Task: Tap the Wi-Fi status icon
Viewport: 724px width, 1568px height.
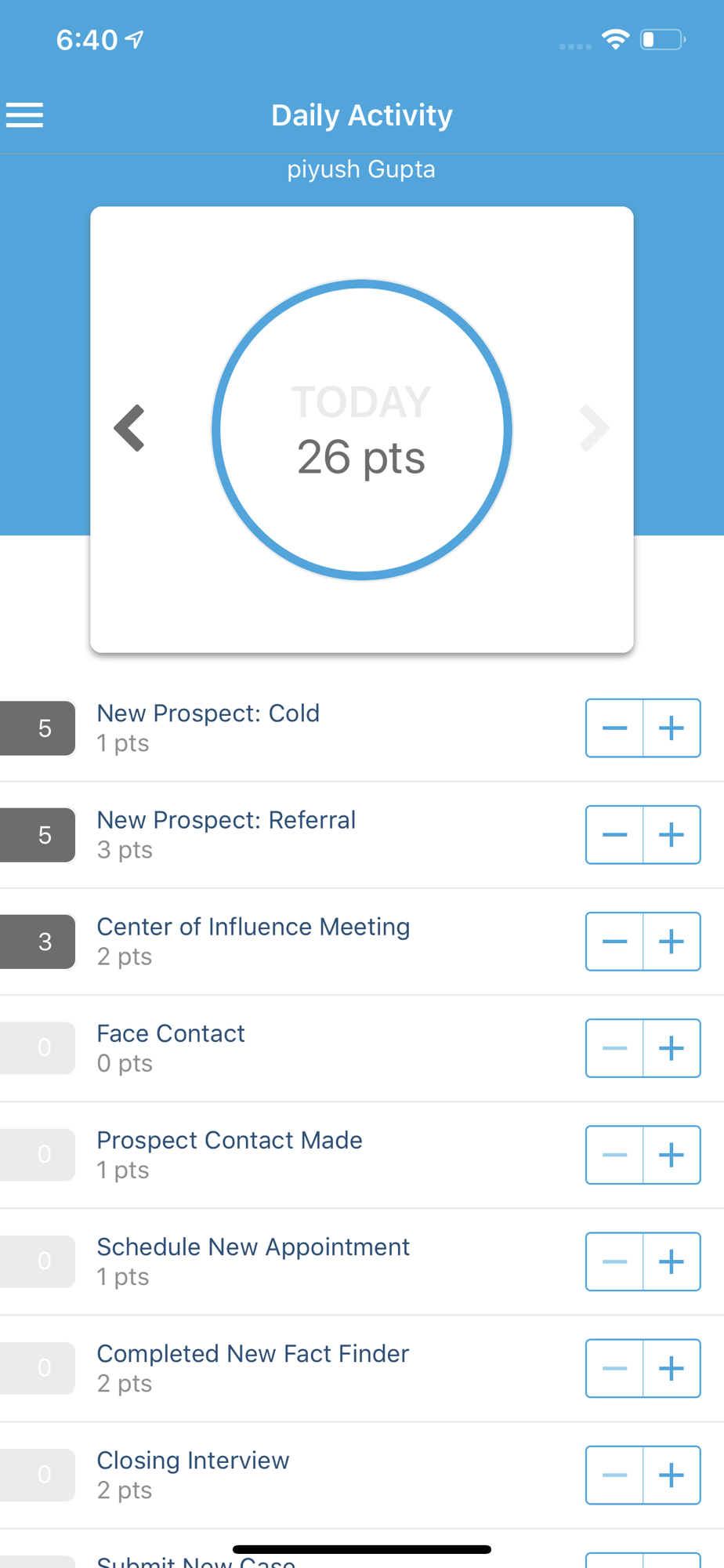Action: (x=616, y=39)
